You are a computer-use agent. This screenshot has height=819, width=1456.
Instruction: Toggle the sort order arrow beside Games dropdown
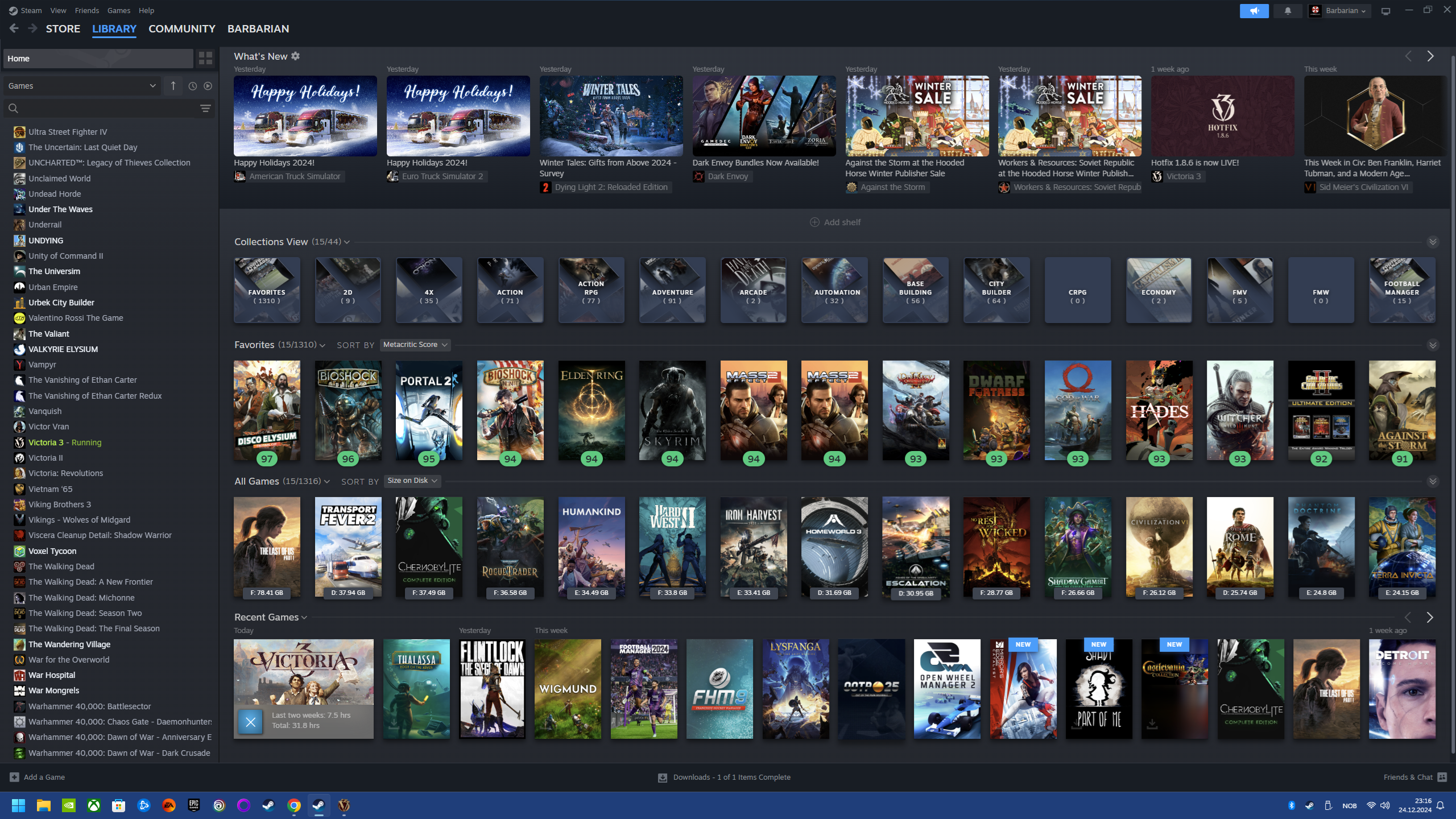(173, 86)
